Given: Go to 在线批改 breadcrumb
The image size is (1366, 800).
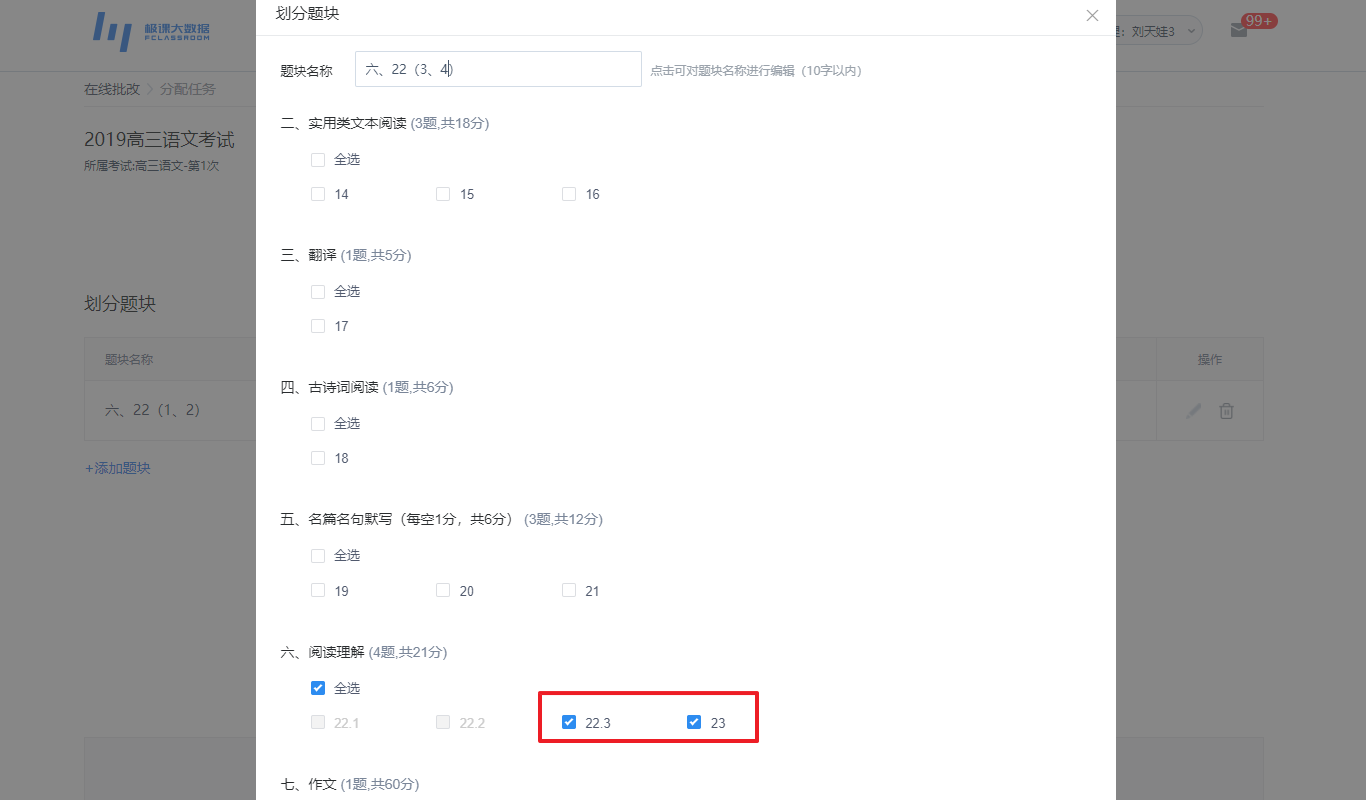Looking at the screenshot, I should [x=112, y=89].
